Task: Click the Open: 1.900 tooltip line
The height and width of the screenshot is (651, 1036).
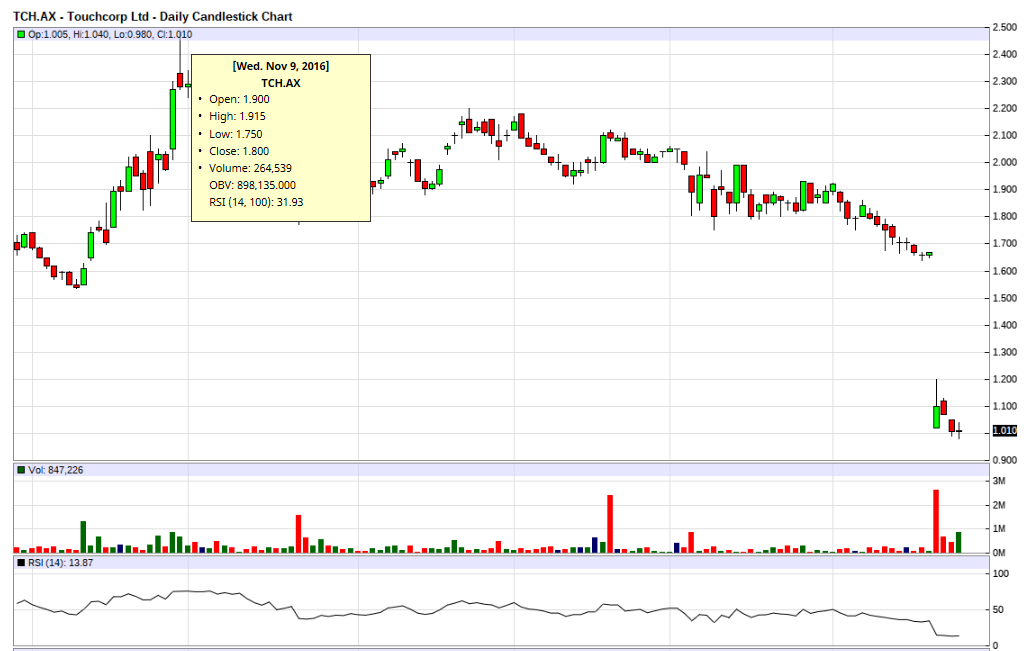Action: (x=239, y=99)
